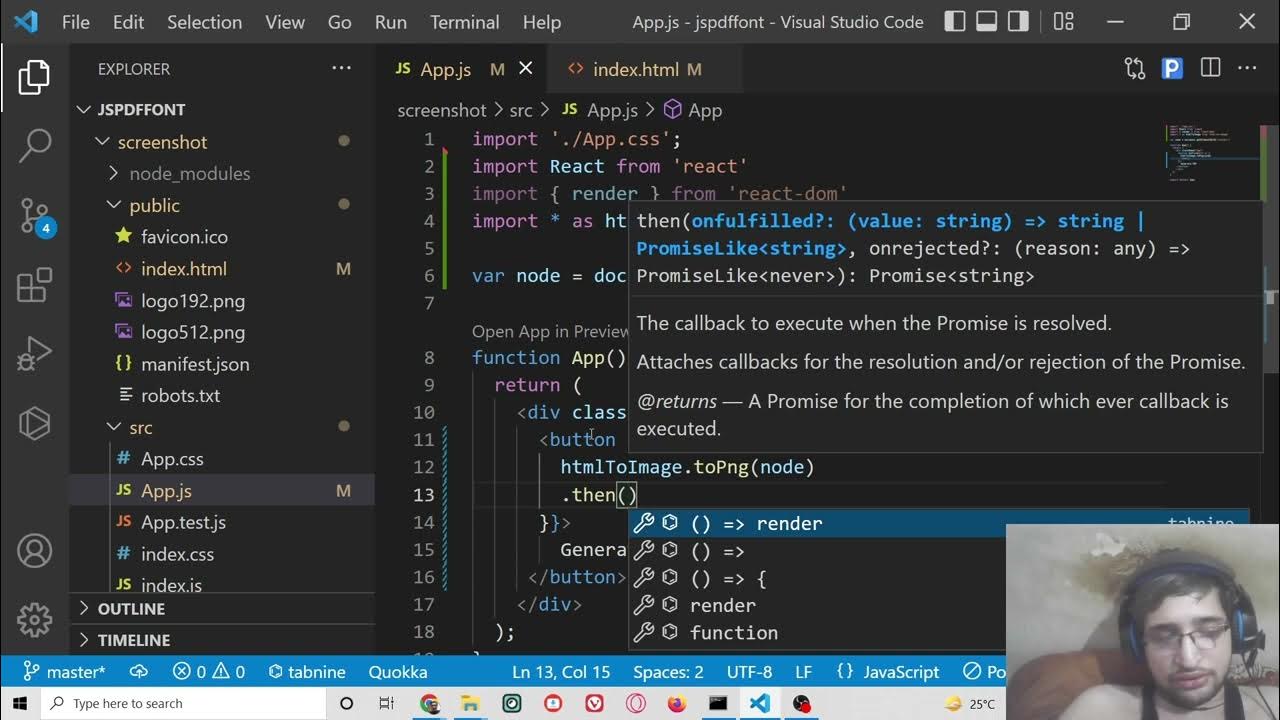
Task: Click the master branch status bar button
Action: (64, 672)
